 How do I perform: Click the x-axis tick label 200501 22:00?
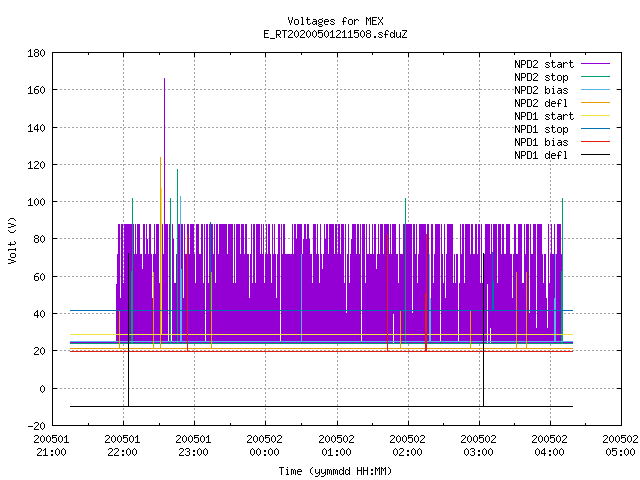(x=122, y=446)
